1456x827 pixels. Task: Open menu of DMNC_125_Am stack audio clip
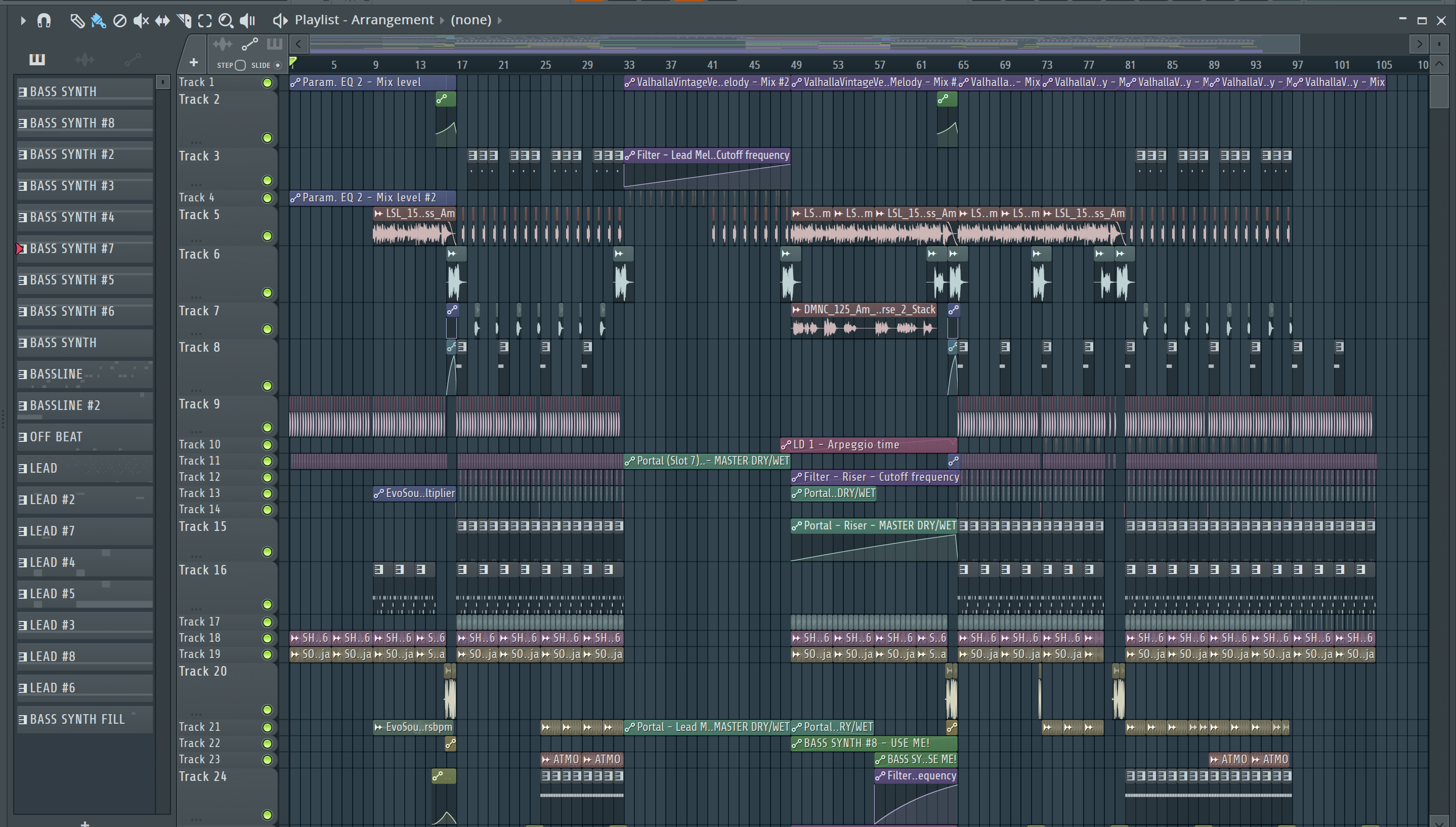[x=796, y=310]
